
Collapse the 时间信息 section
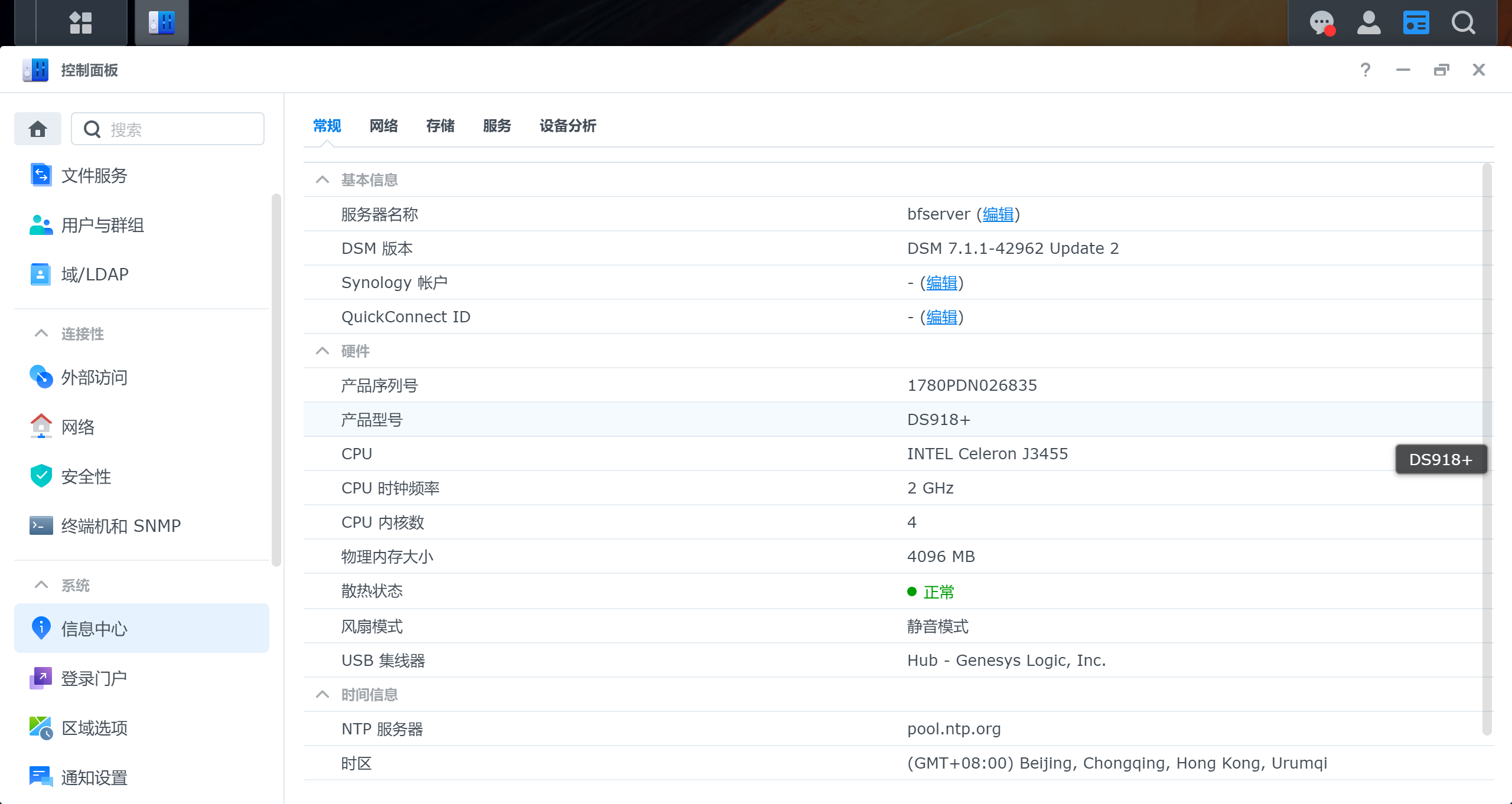[x=322, y=694]
